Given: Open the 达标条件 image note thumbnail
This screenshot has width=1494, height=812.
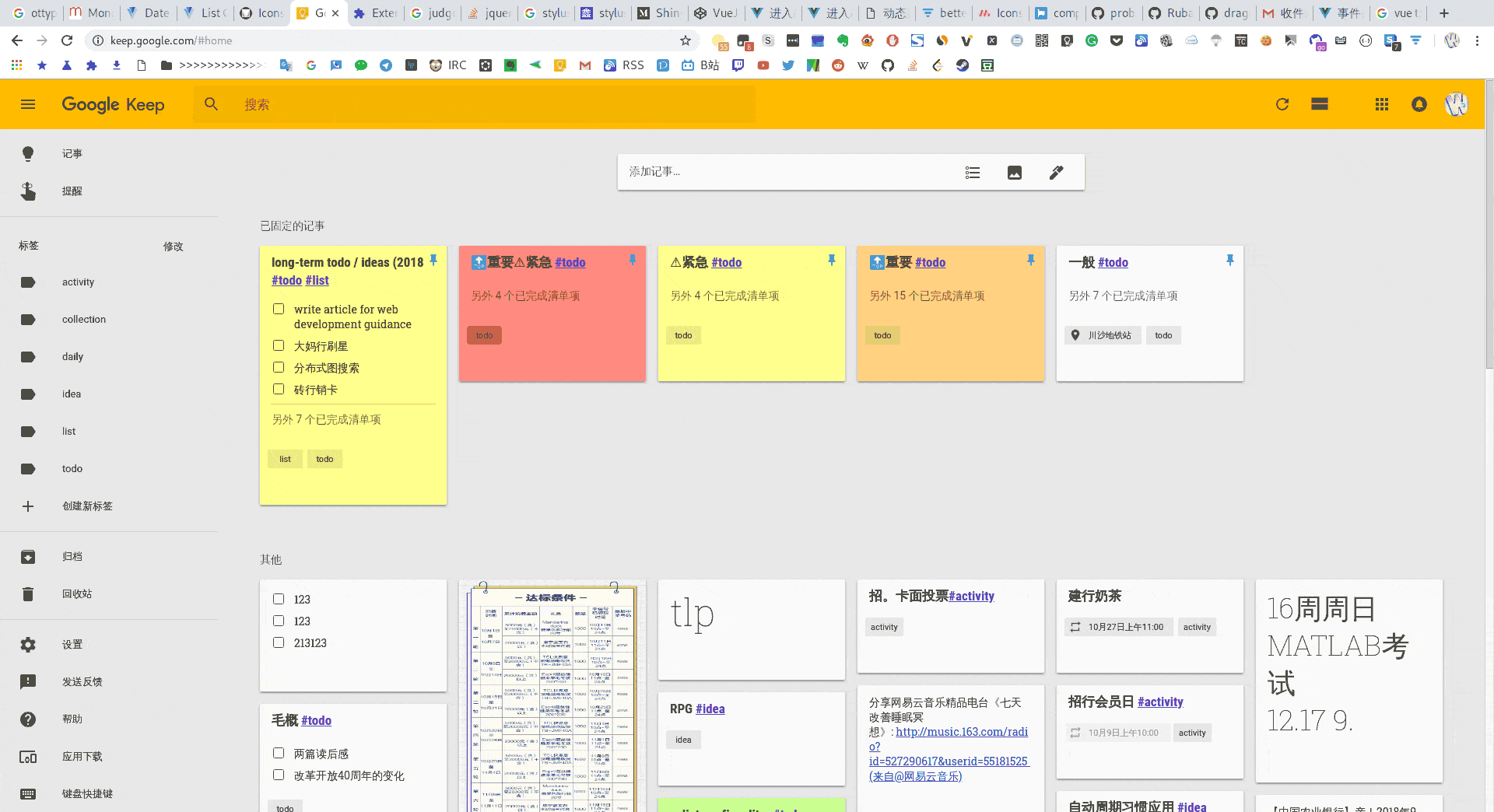Looking at the screenshot, I should 552,696.
